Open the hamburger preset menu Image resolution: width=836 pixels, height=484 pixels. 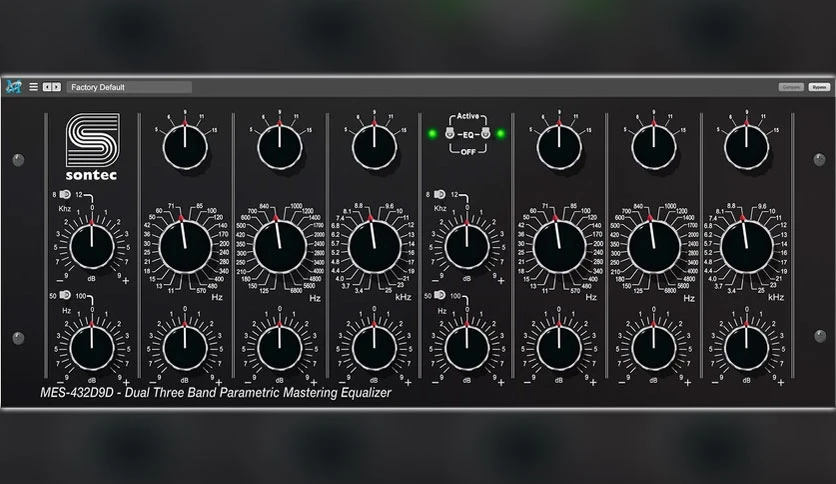tap(33, 87)
